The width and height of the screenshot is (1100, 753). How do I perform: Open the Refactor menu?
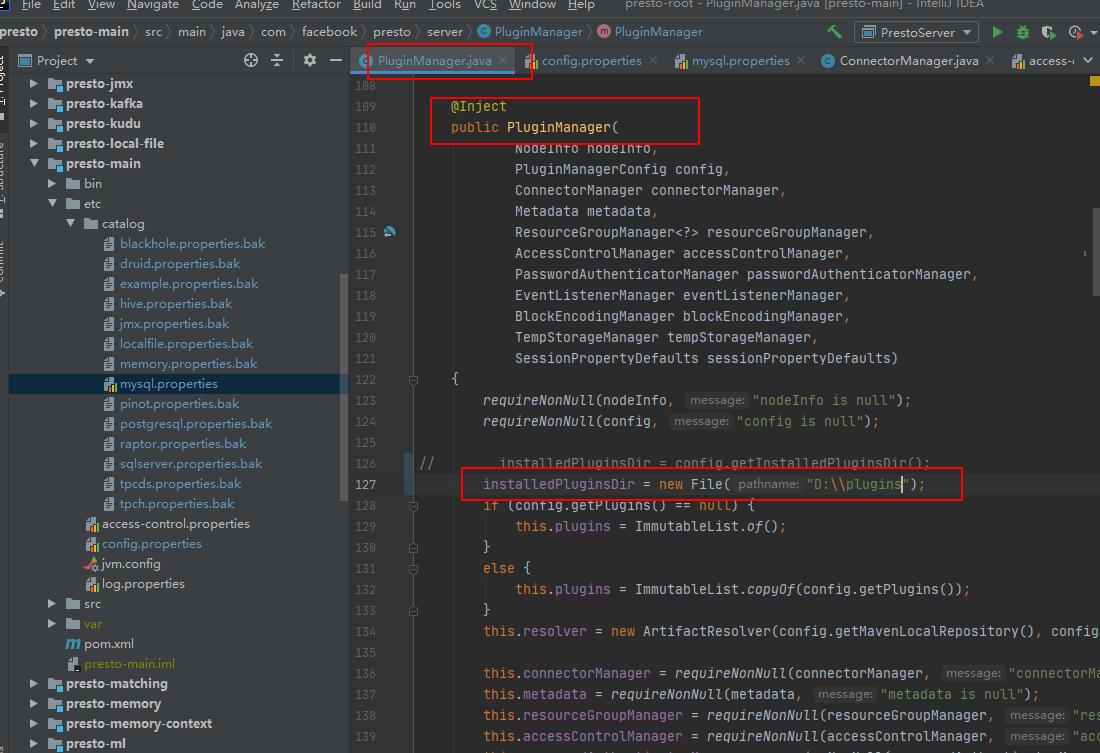[316, 5]
